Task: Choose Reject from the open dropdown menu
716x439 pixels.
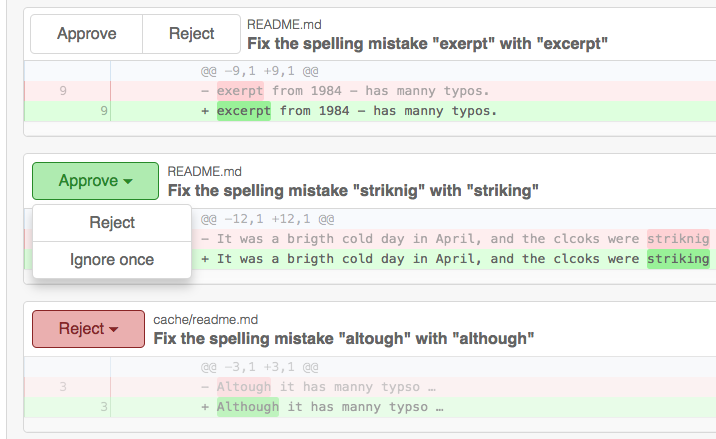Action: point(112,222)
